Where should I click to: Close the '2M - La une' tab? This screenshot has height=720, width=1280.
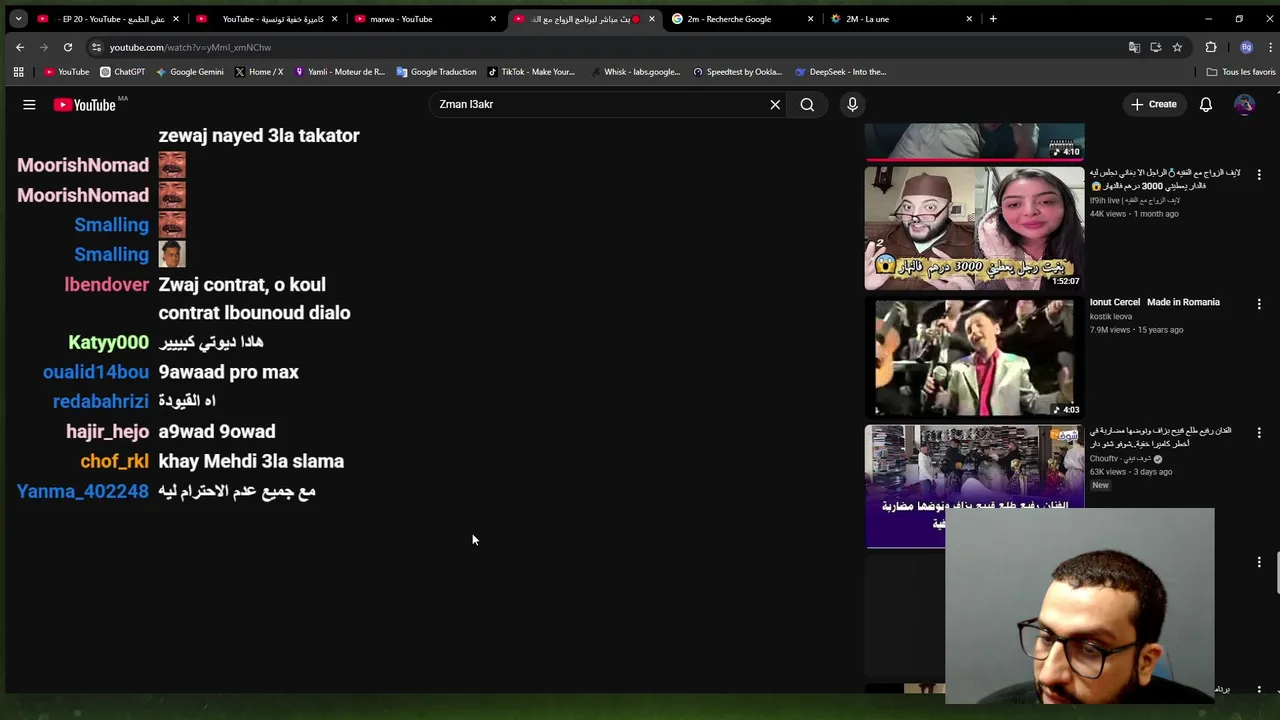969,19
